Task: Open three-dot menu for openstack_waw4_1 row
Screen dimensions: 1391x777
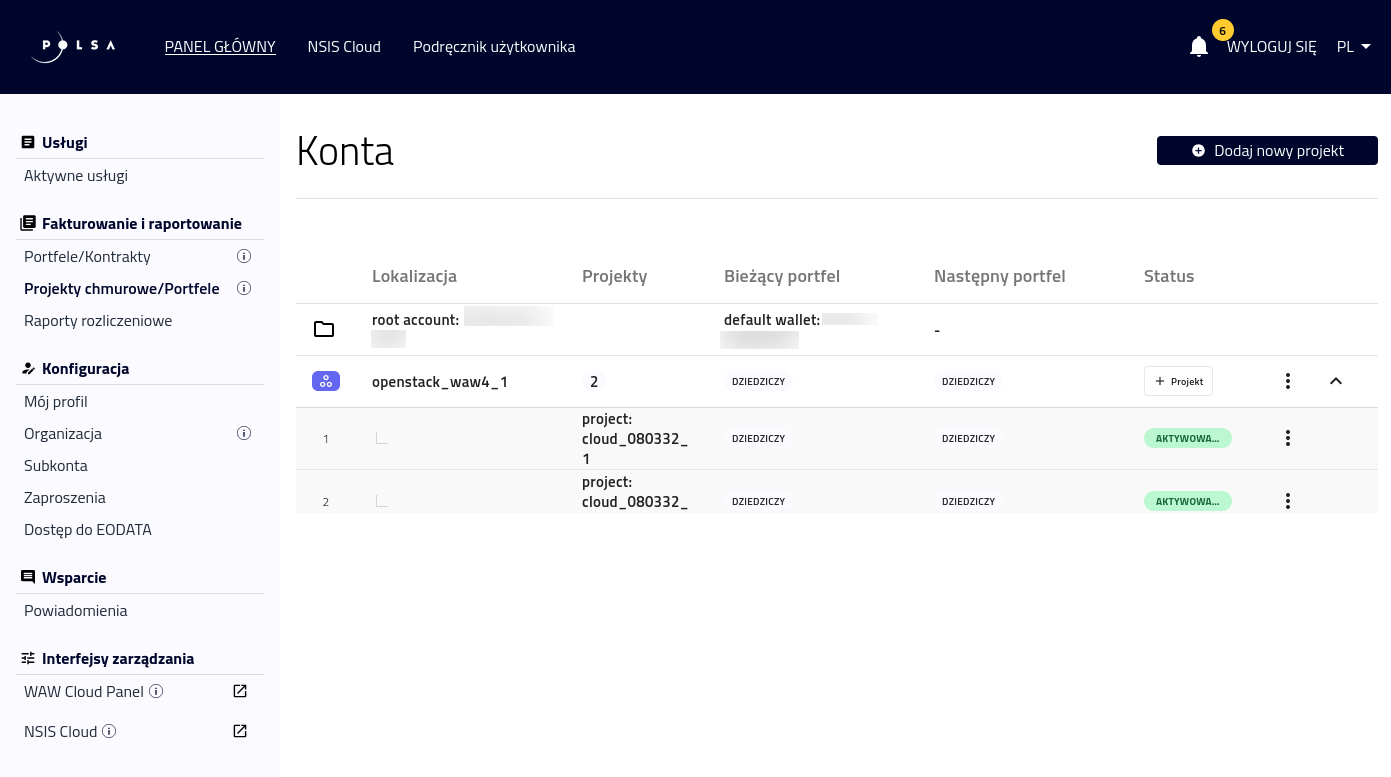Action: pos(1288,381)
